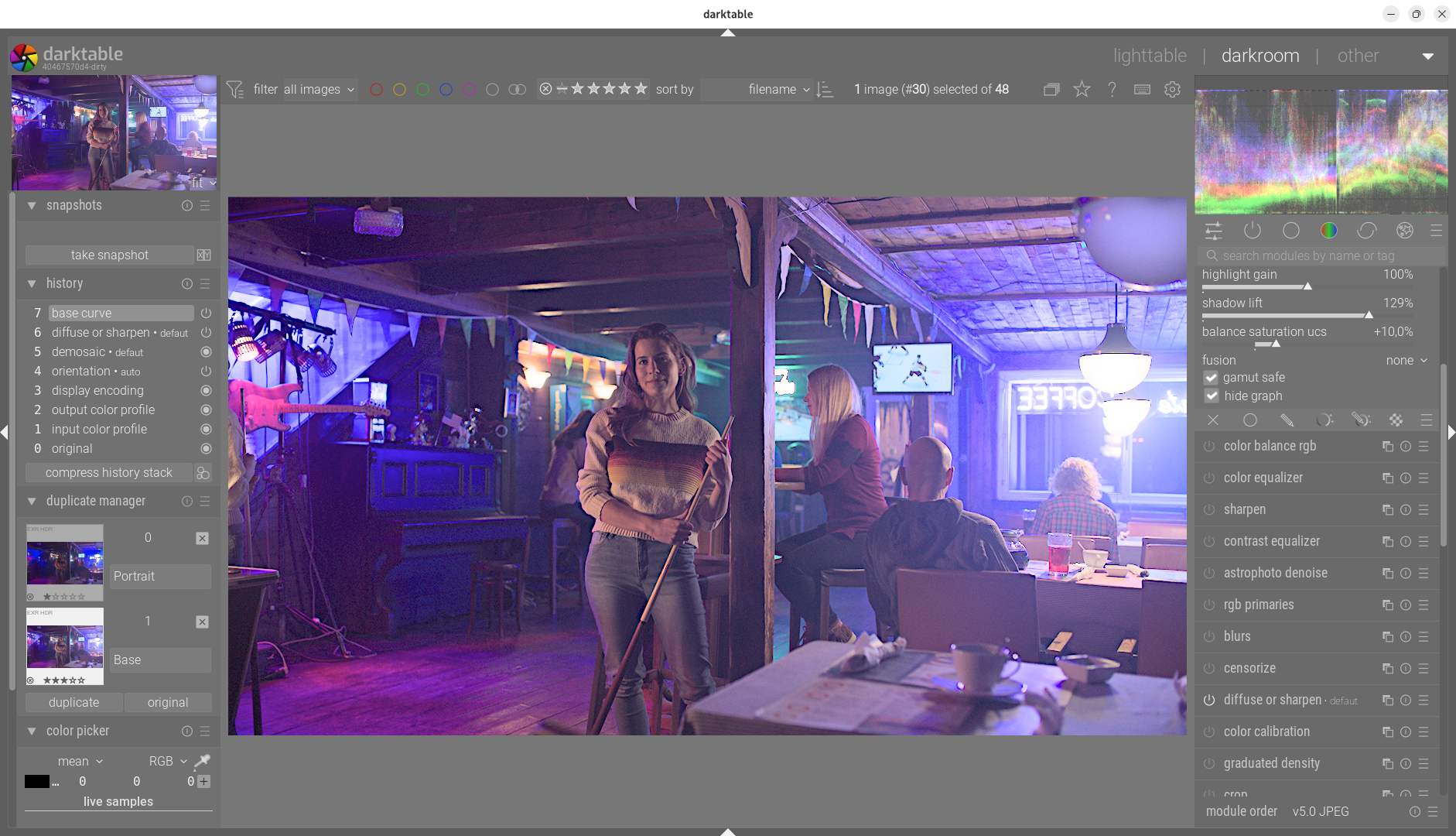1456x836 pixels.
Task: Click the color picker eyedropper icon
Action: click(x=203, y=761)
